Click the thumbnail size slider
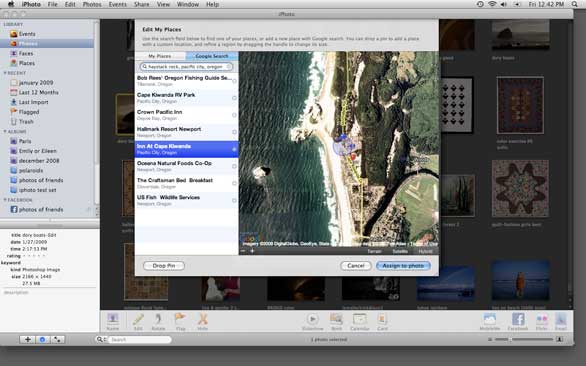586x366 pixels. [x=524, y=339]
